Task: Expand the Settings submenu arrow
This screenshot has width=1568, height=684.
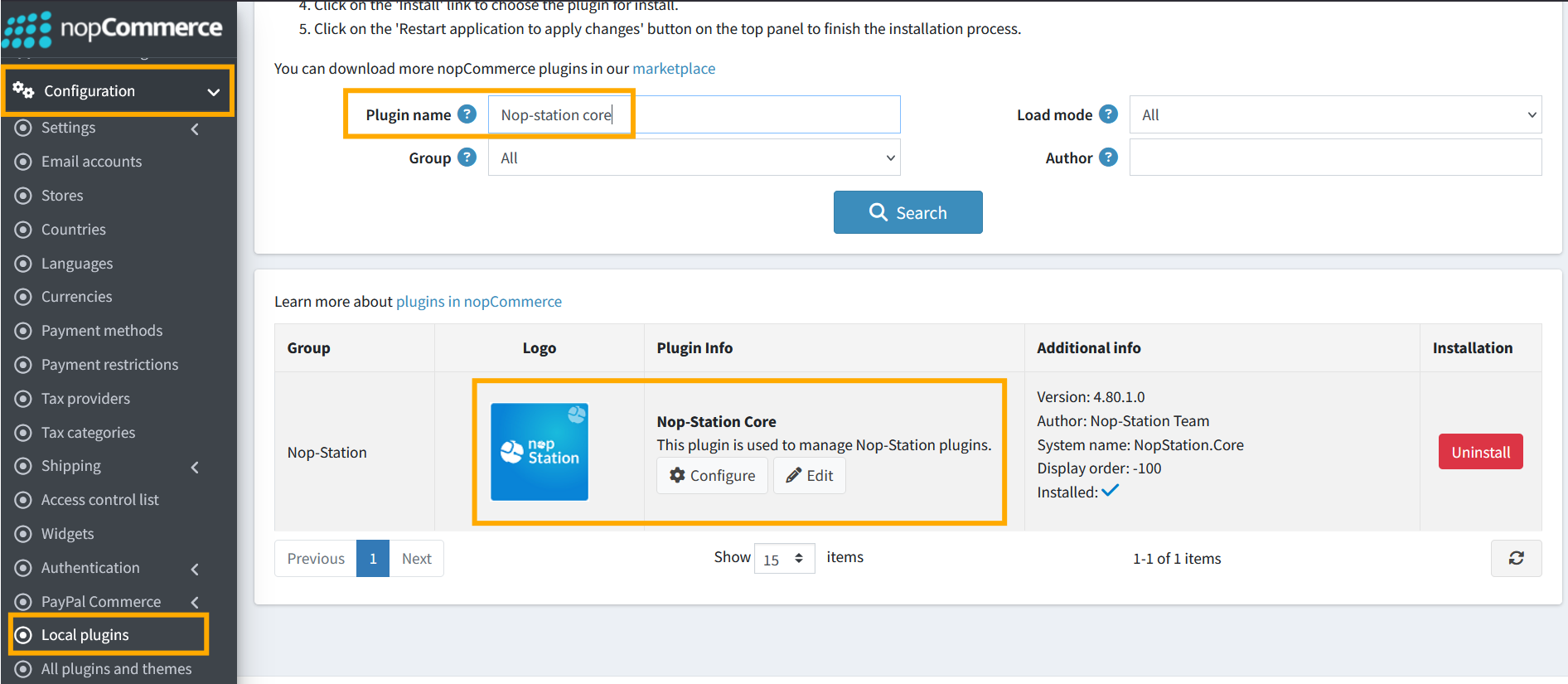Action: tap(196, 129)
